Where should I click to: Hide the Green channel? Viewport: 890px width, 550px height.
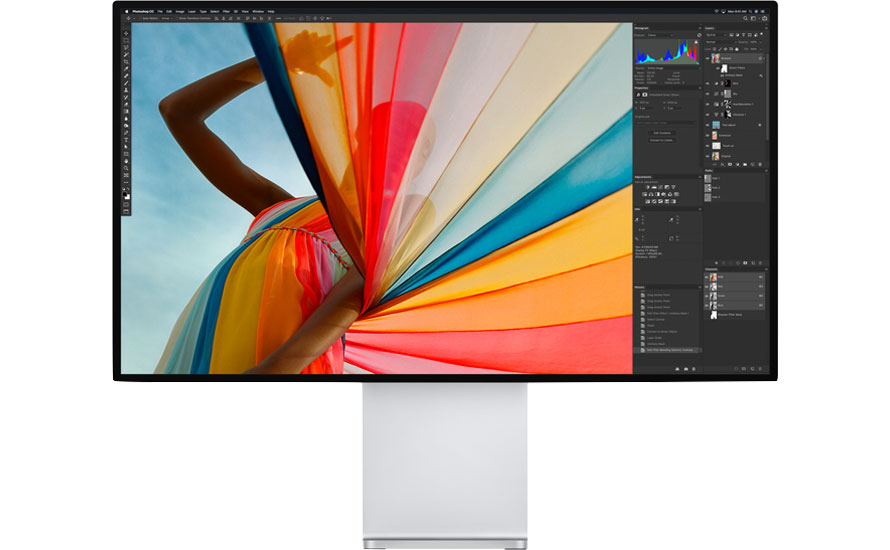(x=707, y=296)
